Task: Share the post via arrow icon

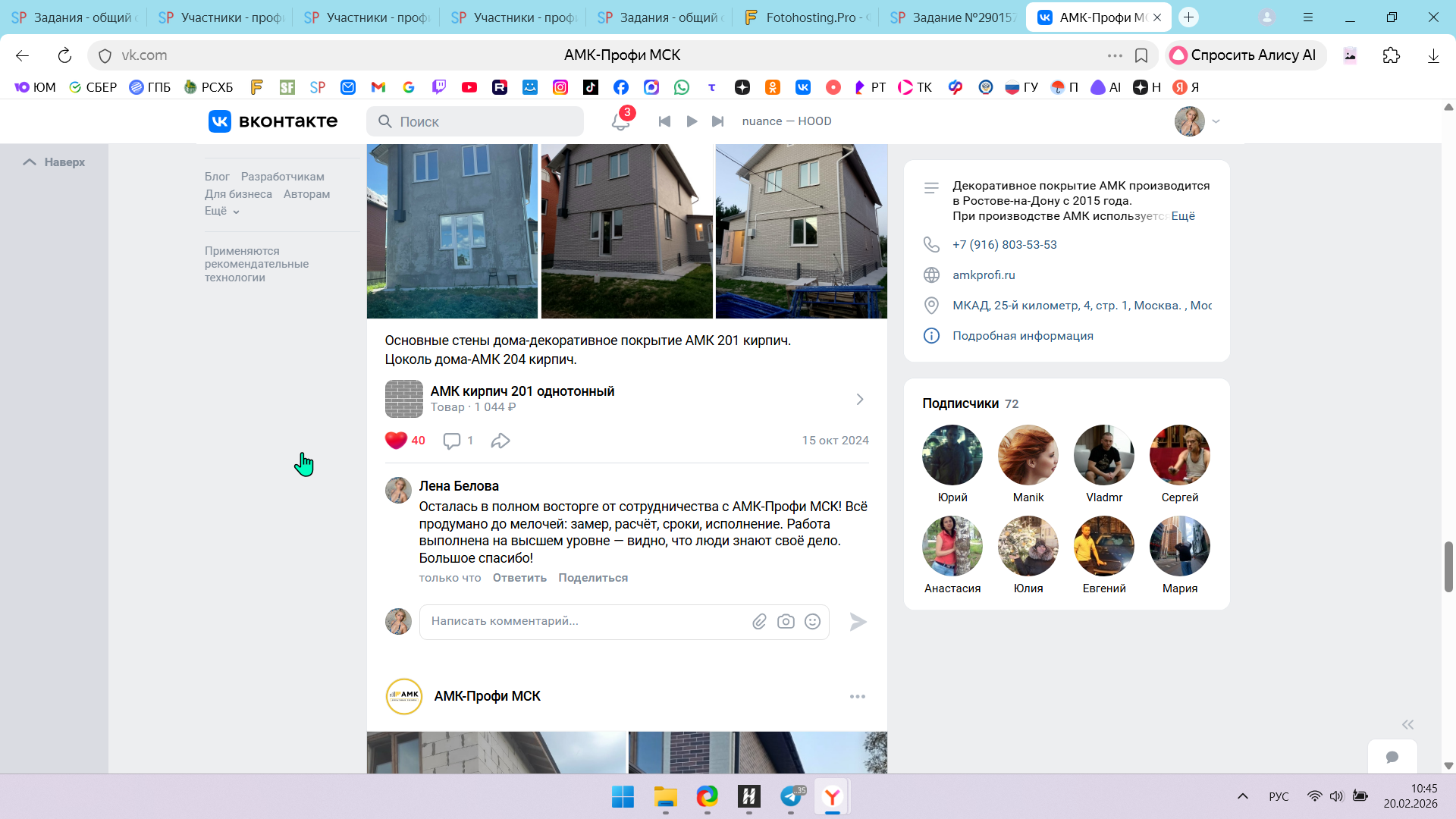Action: pyautogui.click(x=500, y=441)
